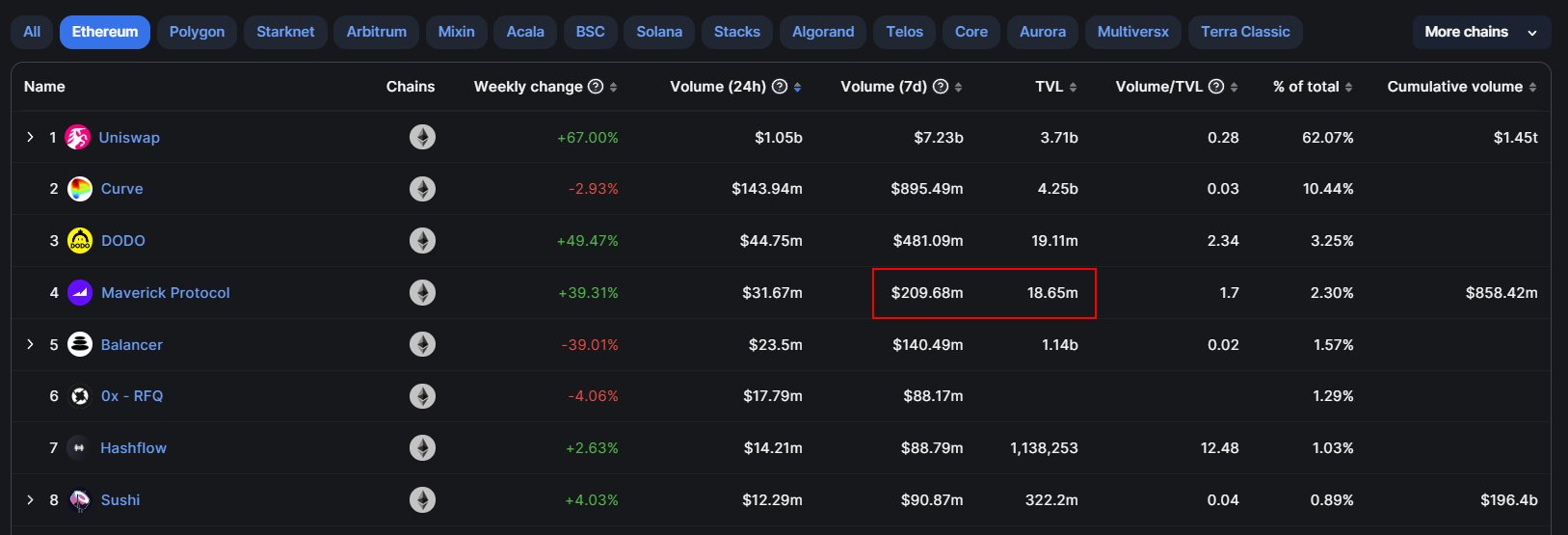The height and width of the screenshot is (535, 1568).
Task: Click Uniswap's +67.00% weekly change value
Action: tap(588, 138)
